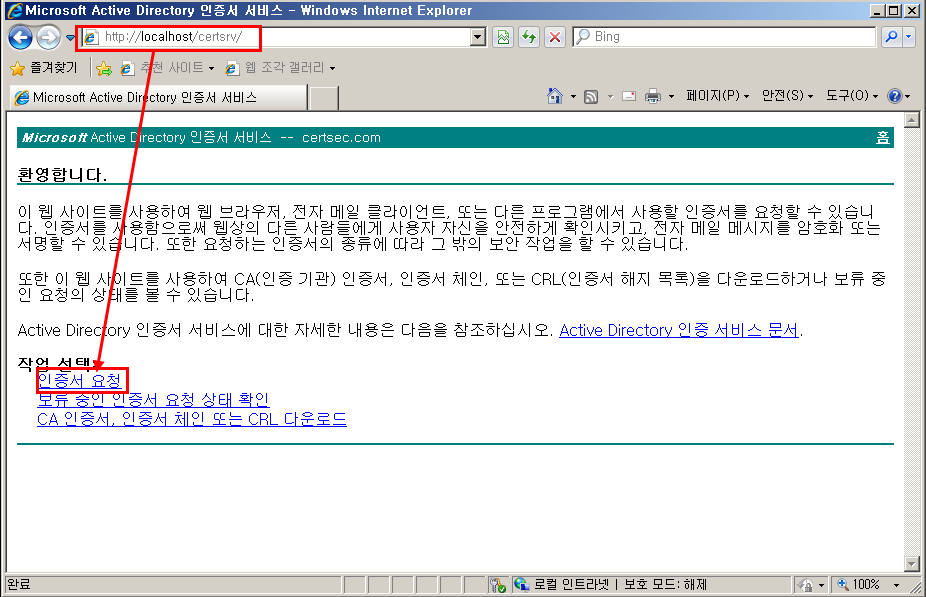Image resolution: width=926 pixels, height=597 pixels.
Task: Refresh the page with green arrows icon
Action: 529,37
